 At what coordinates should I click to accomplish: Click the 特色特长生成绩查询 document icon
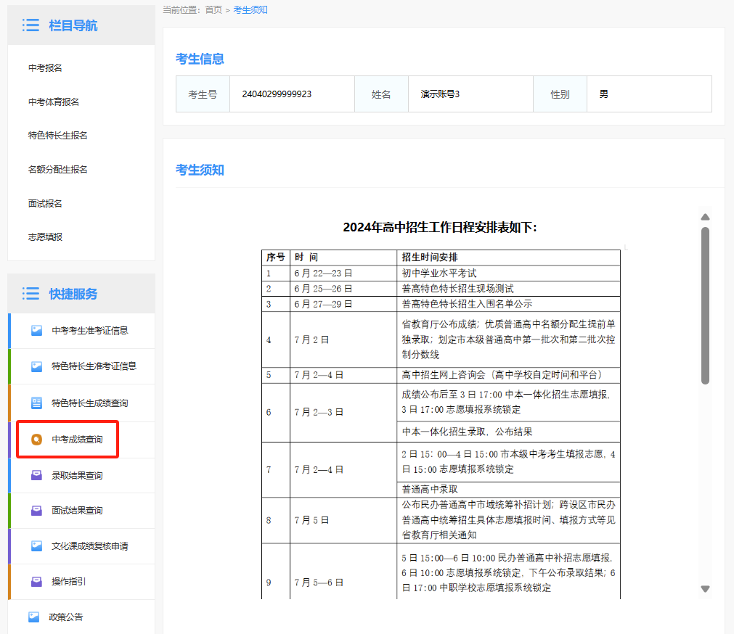(37, 403)
